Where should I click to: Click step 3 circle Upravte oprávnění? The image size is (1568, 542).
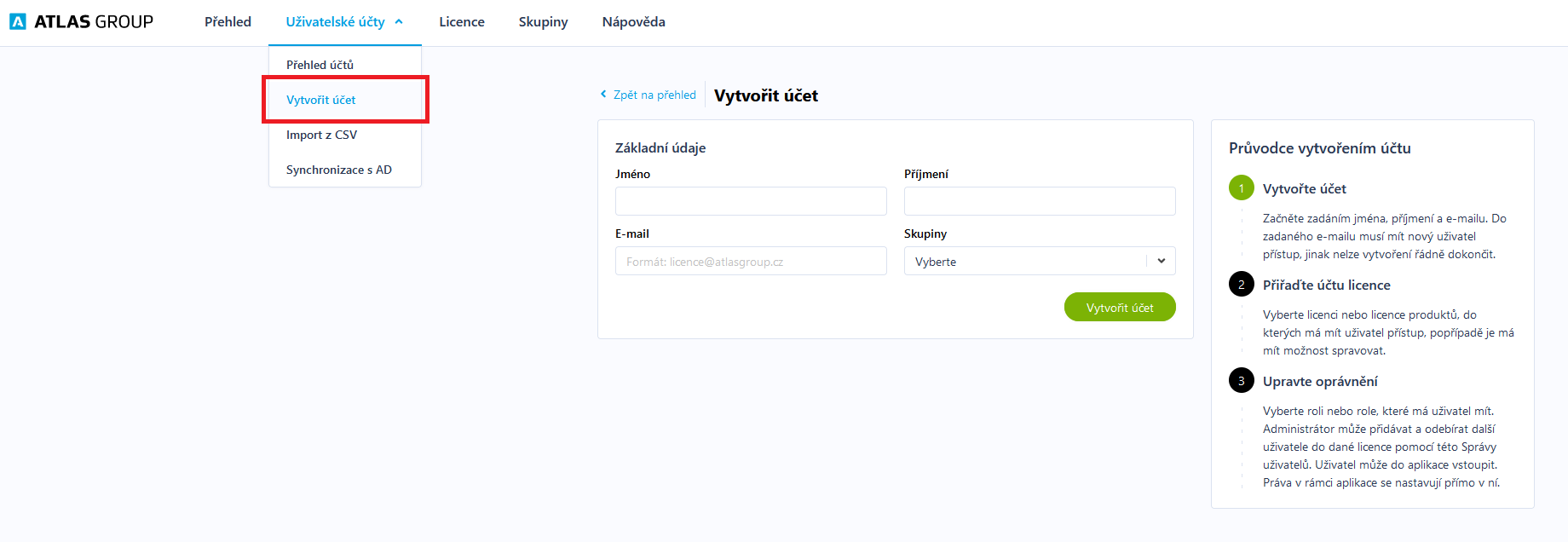[x=1241, y=381]
